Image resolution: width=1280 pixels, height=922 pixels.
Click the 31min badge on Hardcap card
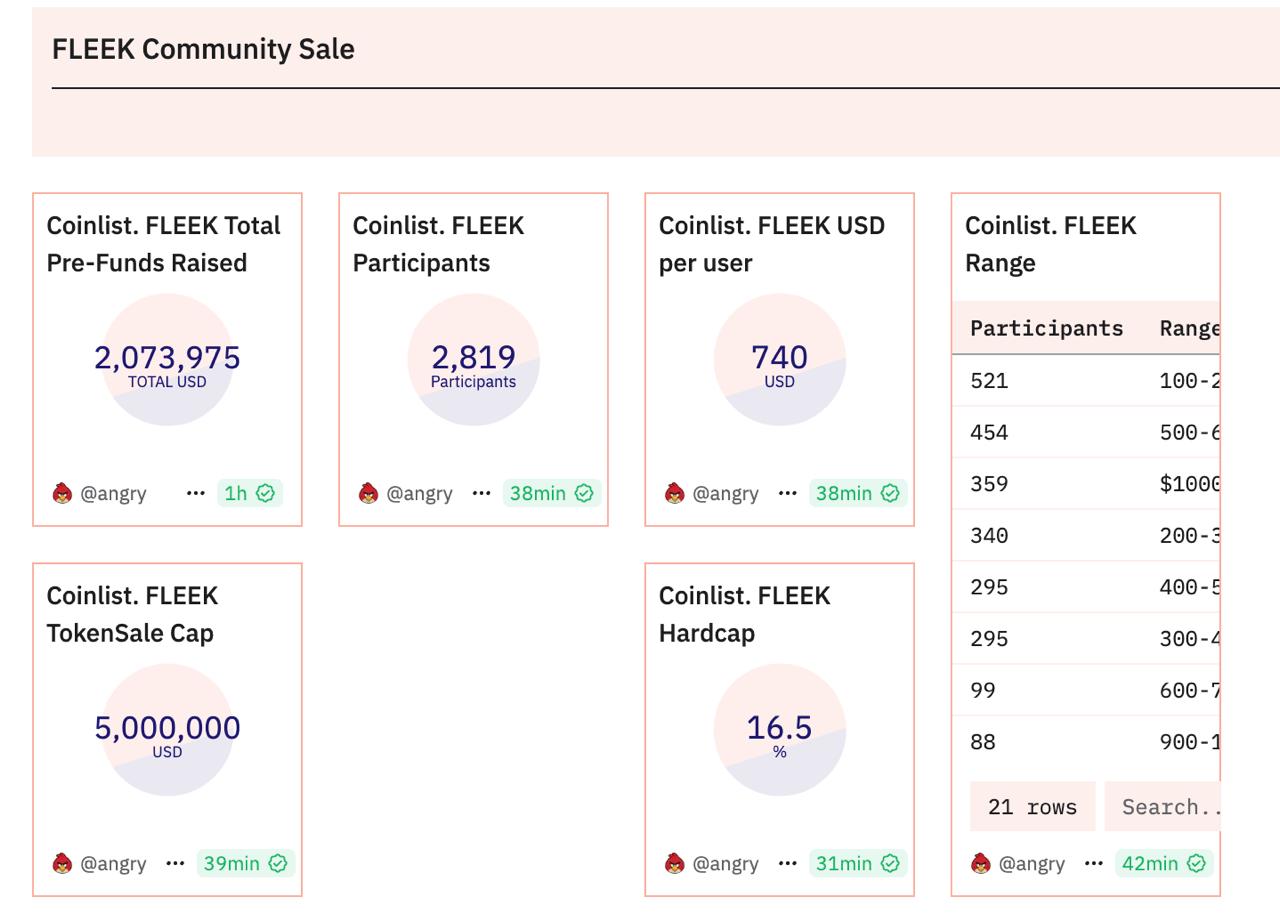point(857,863)
